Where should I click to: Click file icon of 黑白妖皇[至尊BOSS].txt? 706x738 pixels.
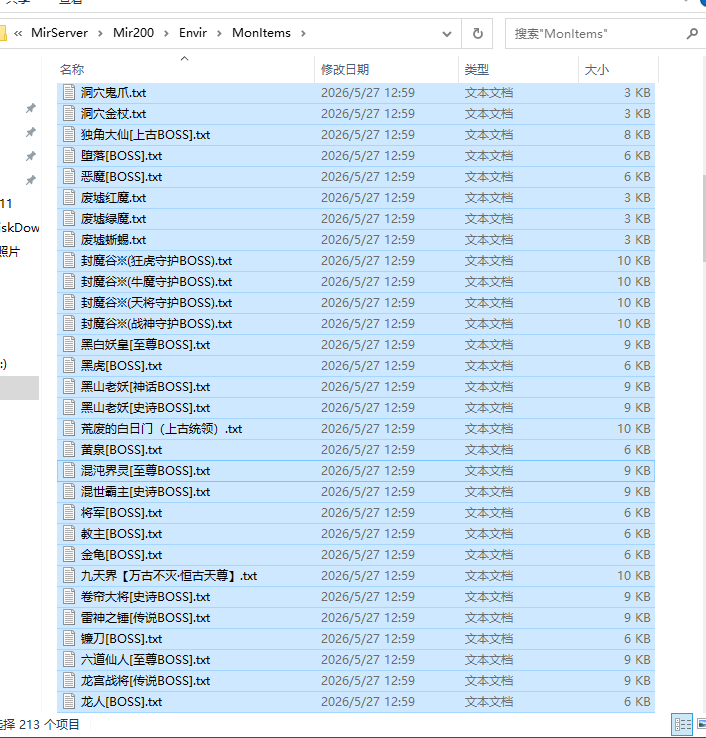69,345
